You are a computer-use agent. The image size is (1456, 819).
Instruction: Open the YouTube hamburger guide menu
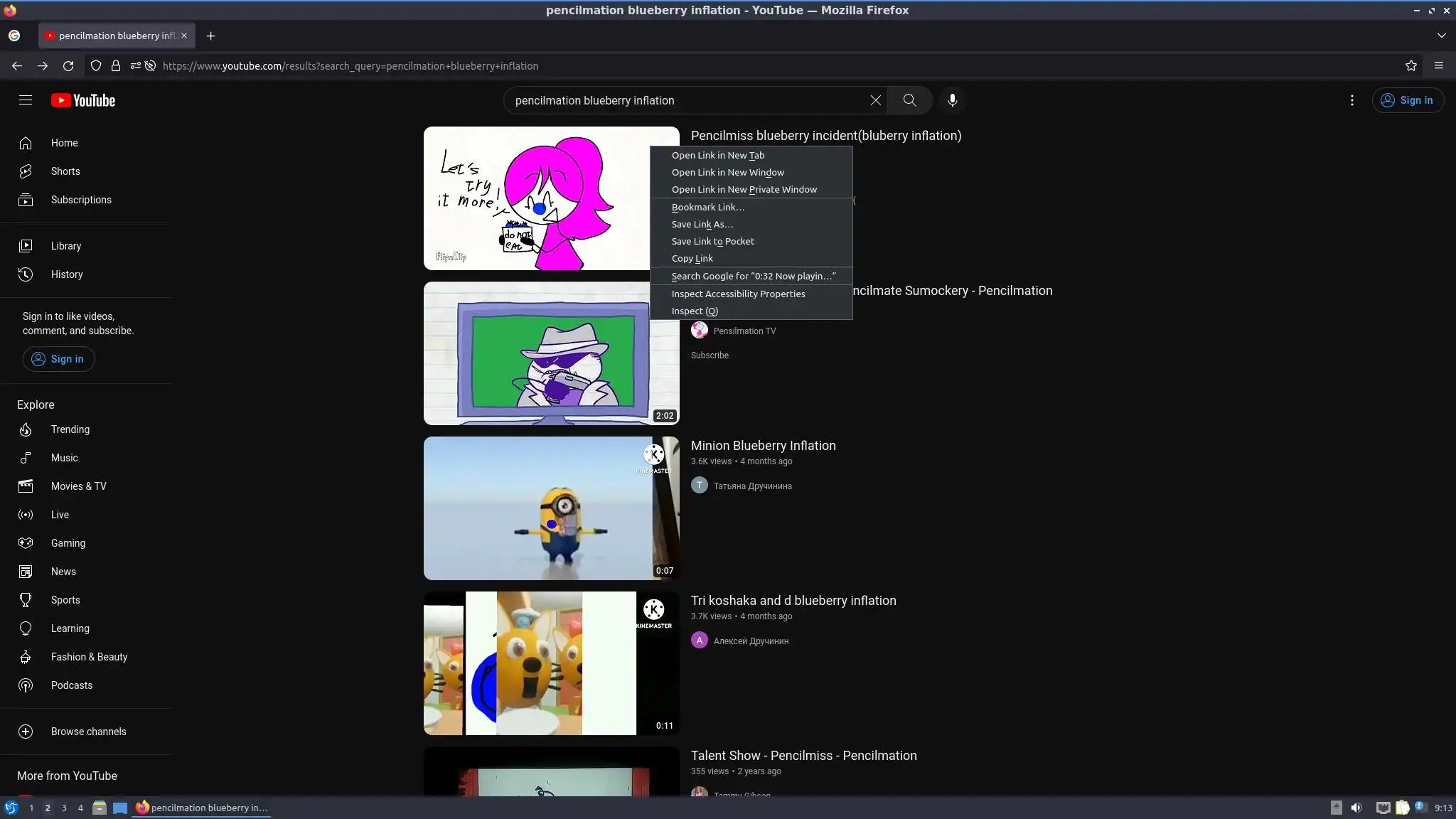pos(26,100)
